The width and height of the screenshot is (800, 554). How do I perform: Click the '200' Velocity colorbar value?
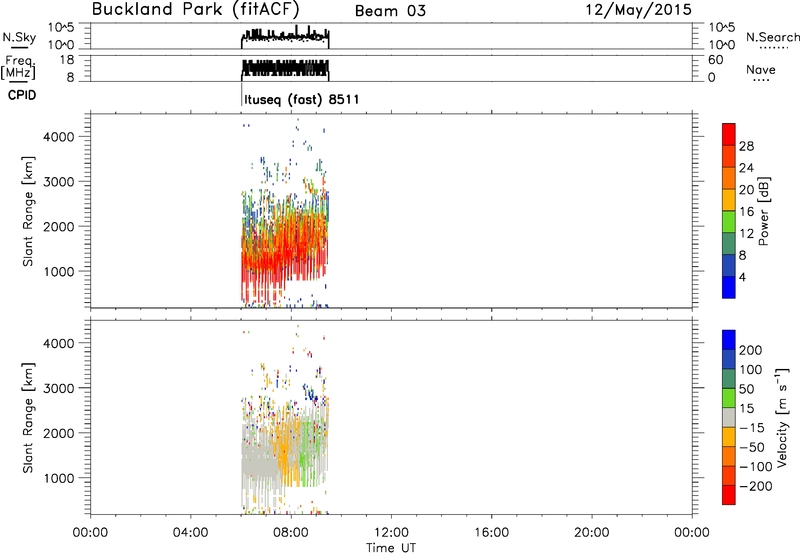click(751, 350)
